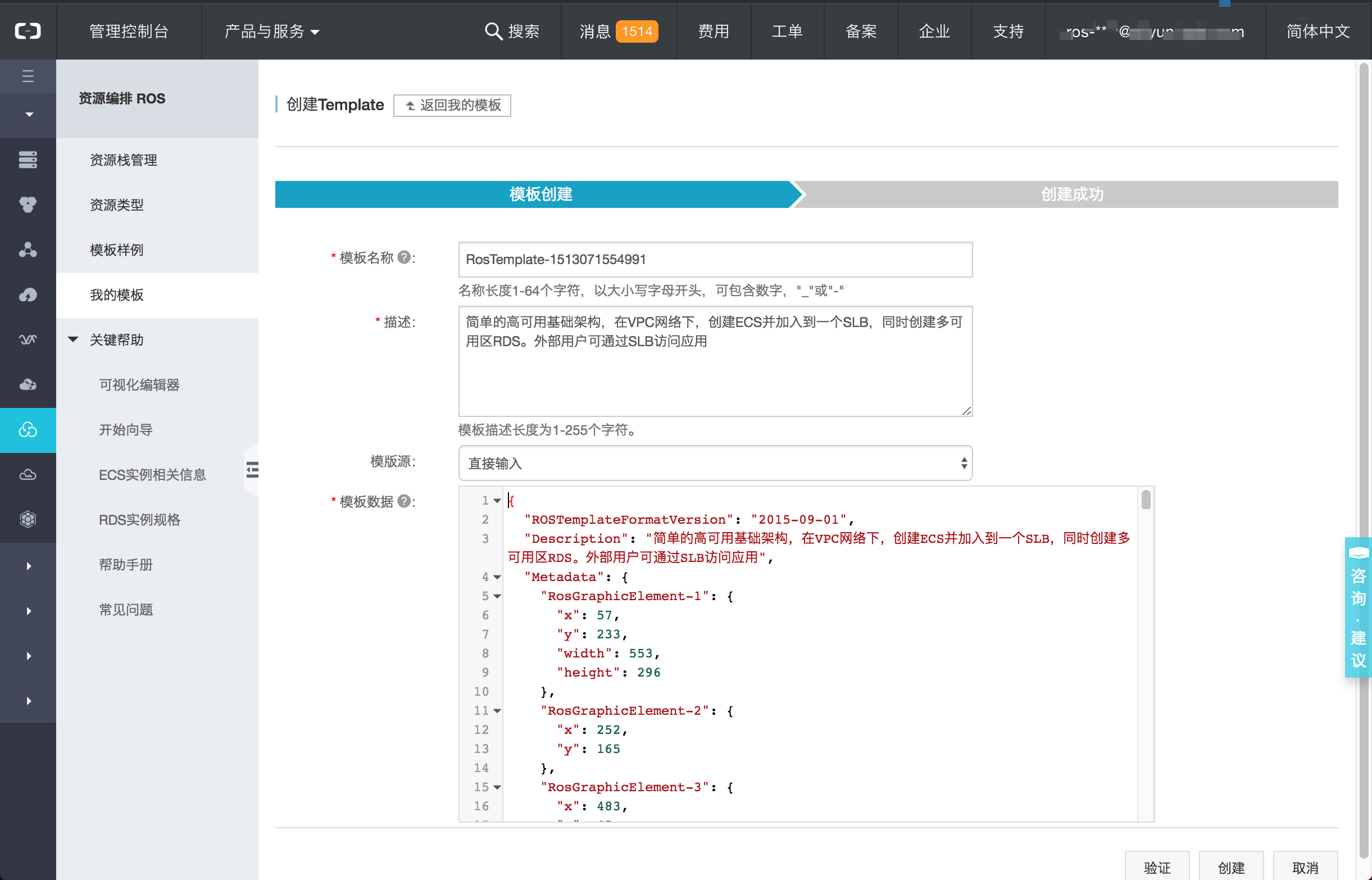Open 模板样例 in the sidebar
This screenshot has width=1372, height=880.
[x=116, y=250]
